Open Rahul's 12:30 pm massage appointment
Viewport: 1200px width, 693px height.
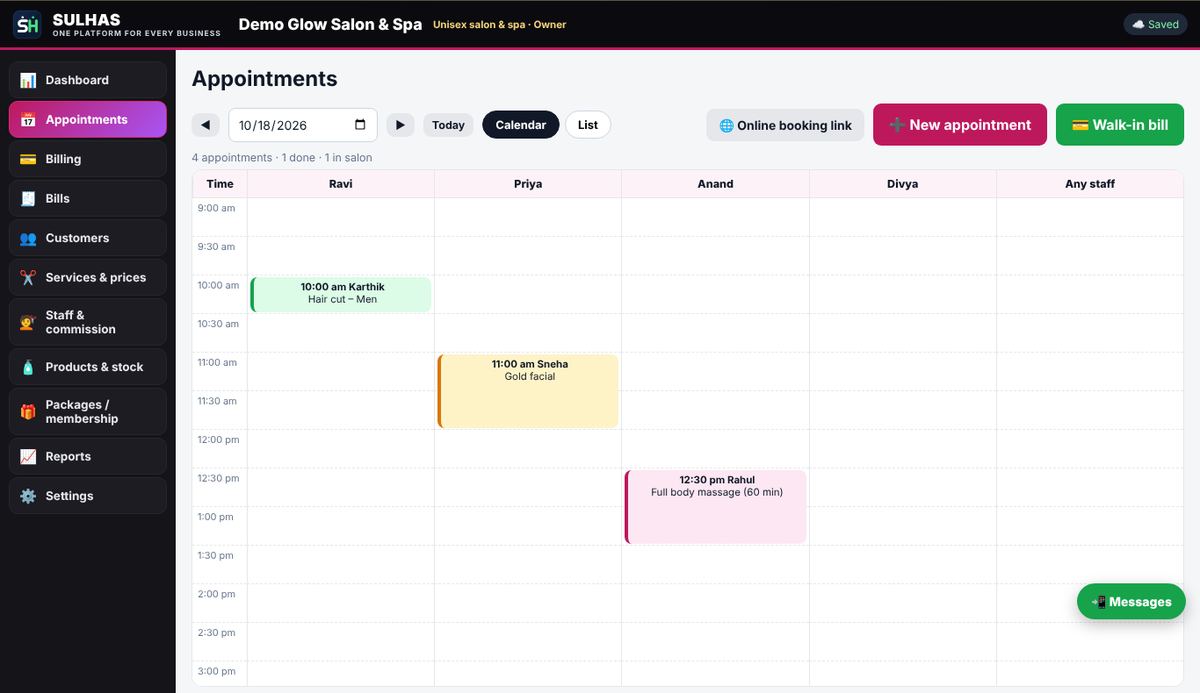715,507
